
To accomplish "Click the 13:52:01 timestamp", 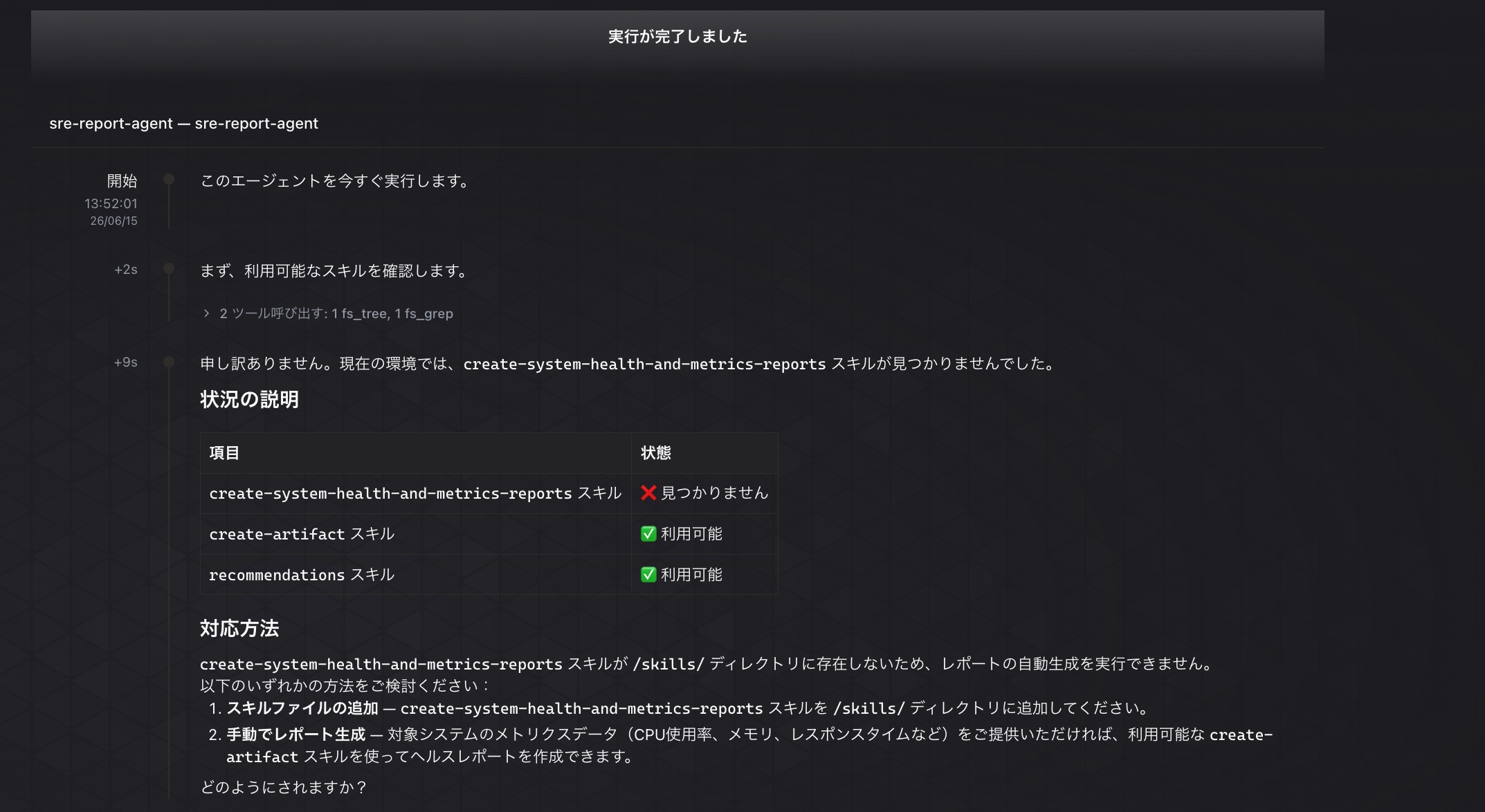I will [111, 203].
